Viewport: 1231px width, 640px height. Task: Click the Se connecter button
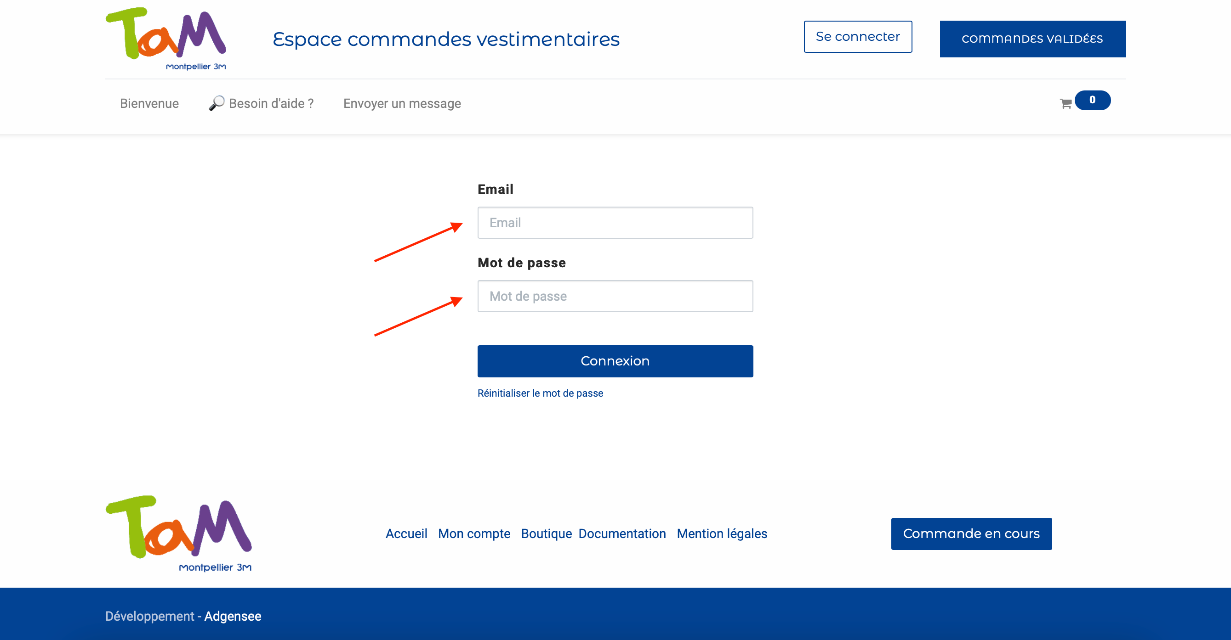click(x=858, y=37)
